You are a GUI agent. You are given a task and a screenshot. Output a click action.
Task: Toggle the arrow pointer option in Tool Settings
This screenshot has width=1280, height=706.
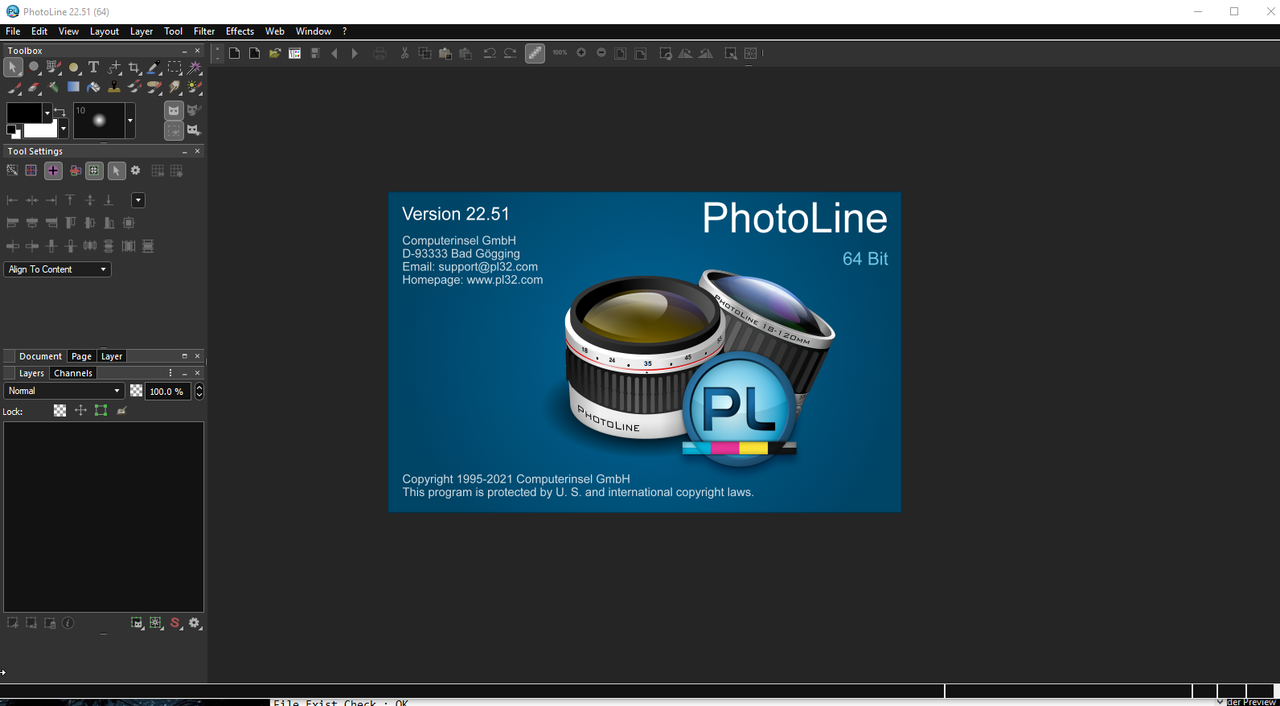tap(117, 171)
